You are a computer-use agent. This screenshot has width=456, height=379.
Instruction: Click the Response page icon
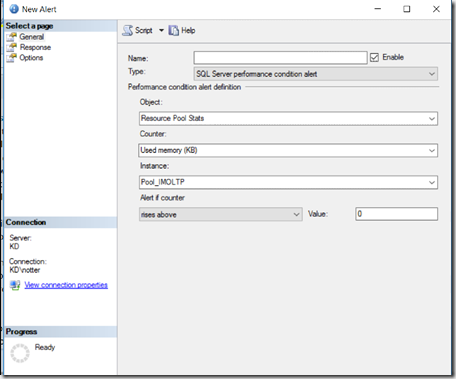tap(11, 47)
